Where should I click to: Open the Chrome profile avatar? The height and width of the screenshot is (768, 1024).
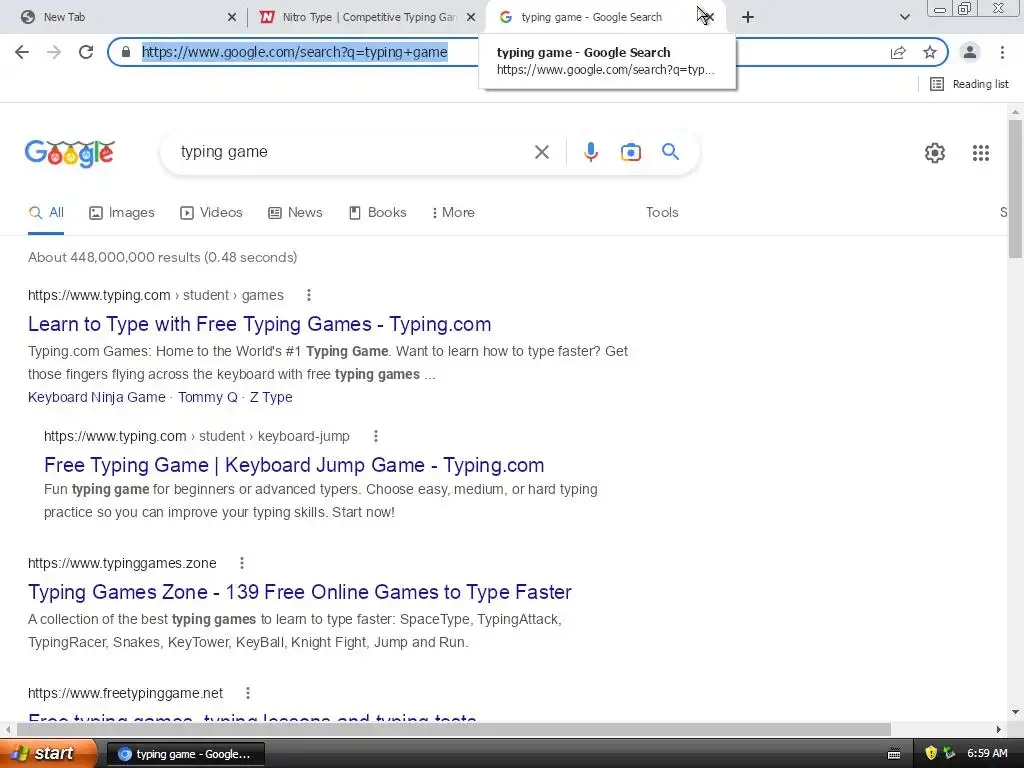tap(970, 52)
